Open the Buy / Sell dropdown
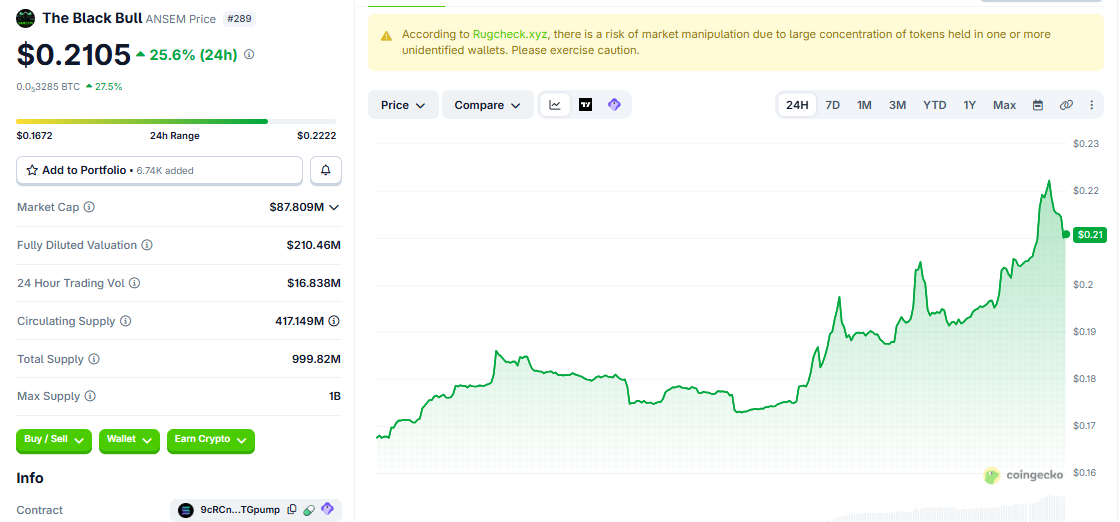Screen dimensions: 1120x522 (54, 441)
